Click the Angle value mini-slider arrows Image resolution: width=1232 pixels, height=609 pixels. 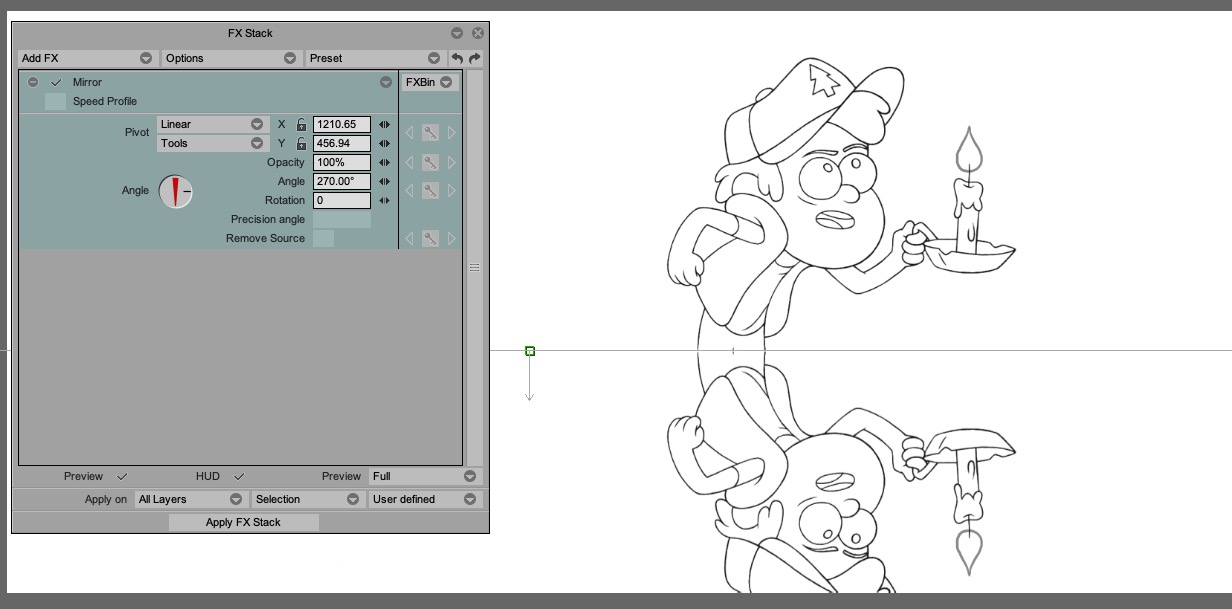point(384,181)
